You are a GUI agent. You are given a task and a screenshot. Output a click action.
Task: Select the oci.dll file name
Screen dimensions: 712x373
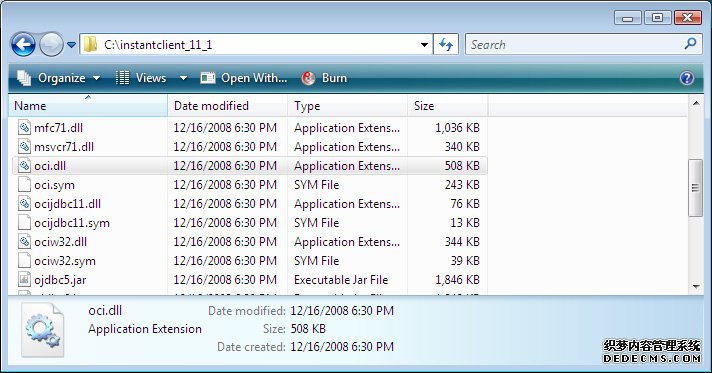(x=50, y=166)
